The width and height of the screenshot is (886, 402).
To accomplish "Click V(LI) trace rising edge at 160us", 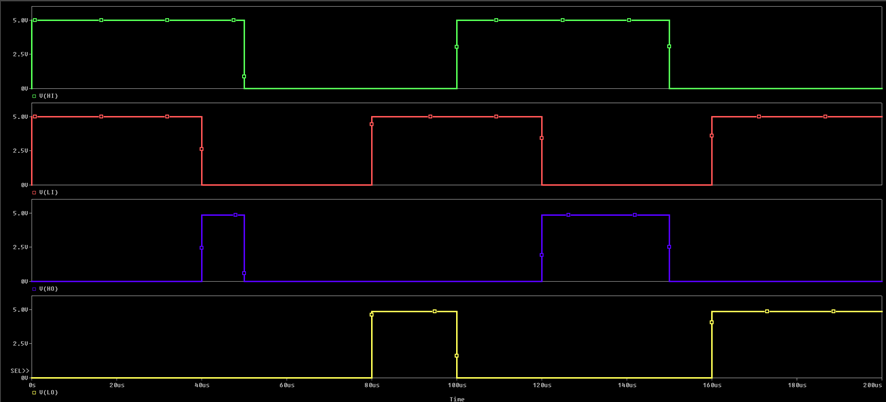I will tap(712, 150).
